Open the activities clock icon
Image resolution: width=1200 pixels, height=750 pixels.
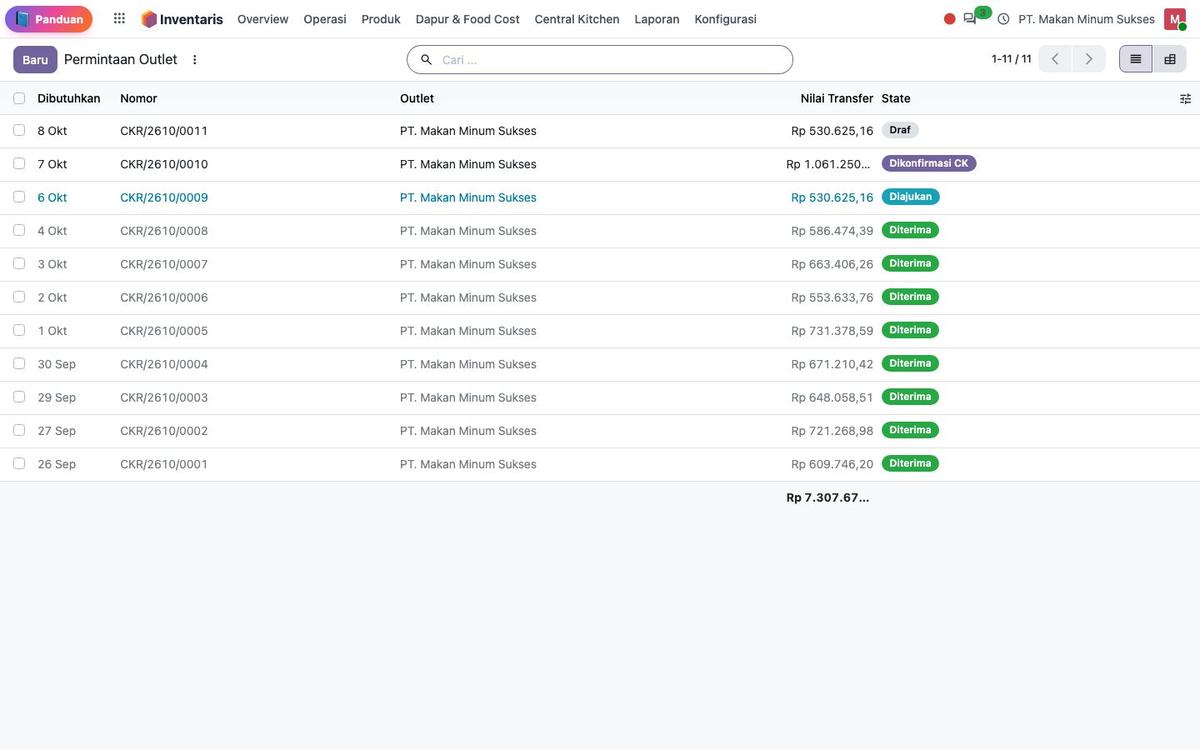[x=1003, y=19]
